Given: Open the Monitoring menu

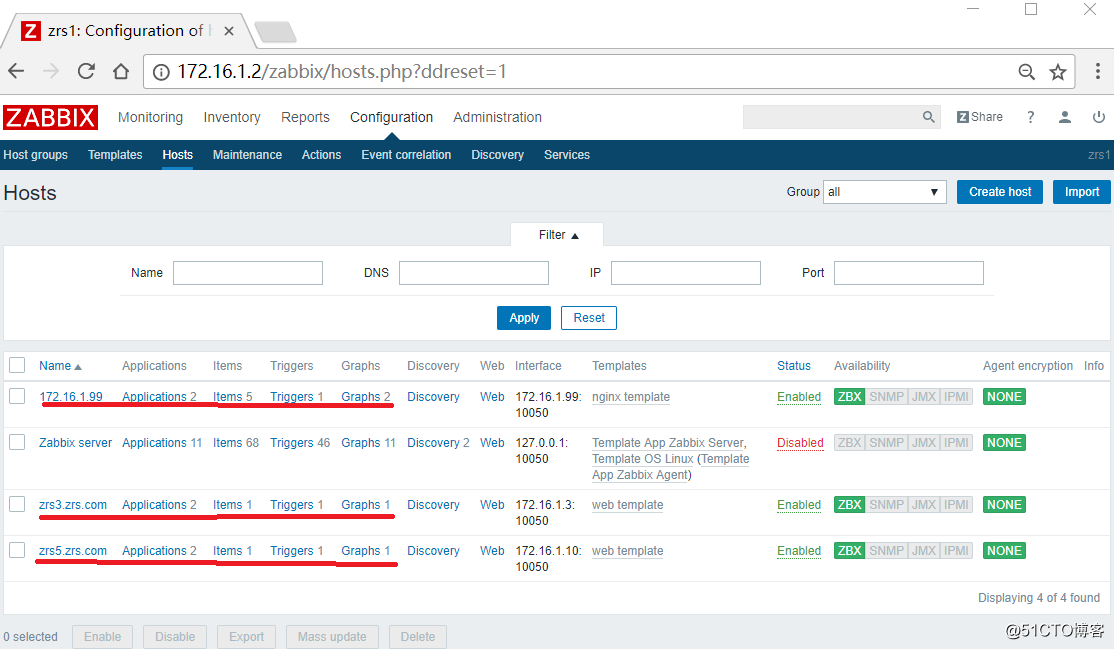Looking at the screenshot, I should click(x=150, y=117).
